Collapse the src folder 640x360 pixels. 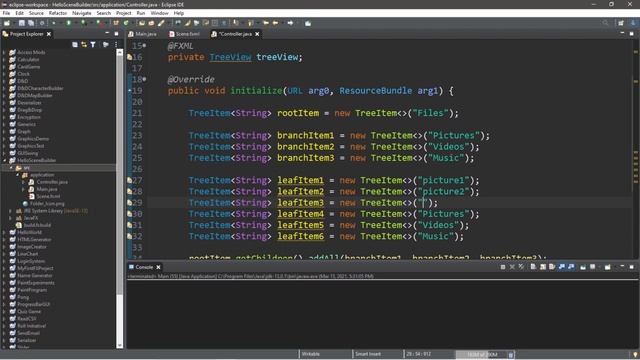[x=11, y=168]
